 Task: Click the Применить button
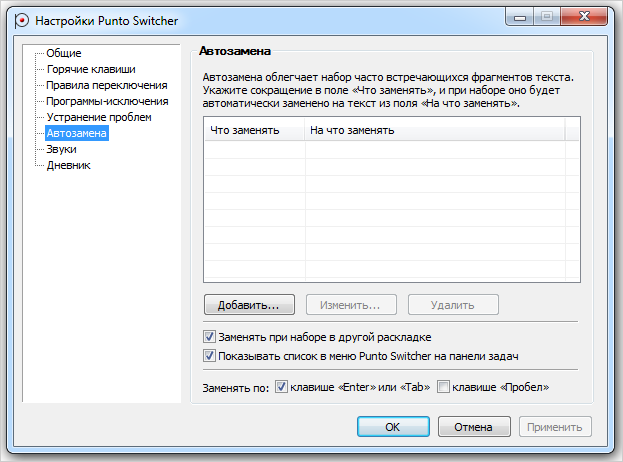coord(555,427)
